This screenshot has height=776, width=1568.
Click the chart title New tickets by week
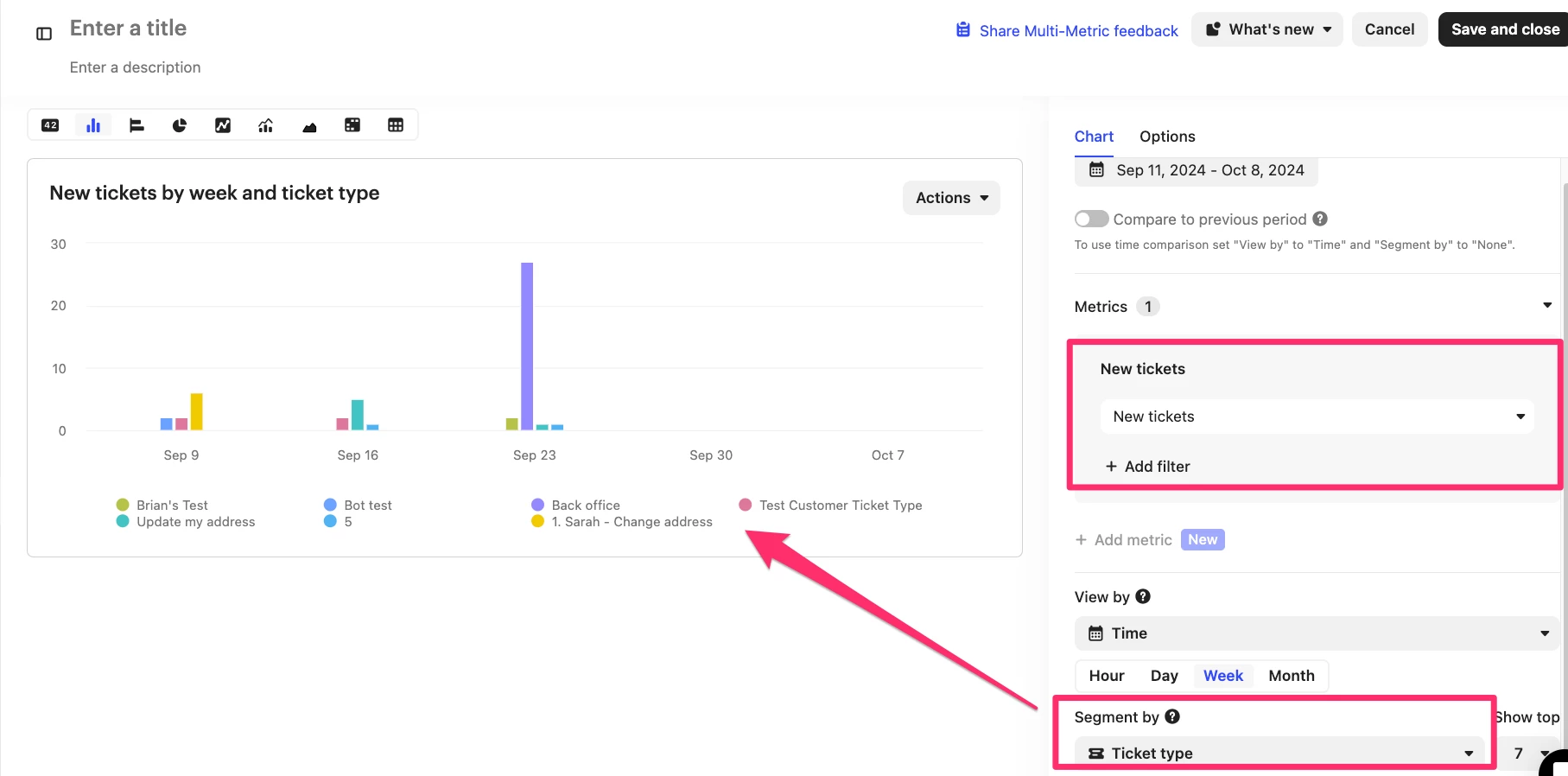(x=214, y=193)
